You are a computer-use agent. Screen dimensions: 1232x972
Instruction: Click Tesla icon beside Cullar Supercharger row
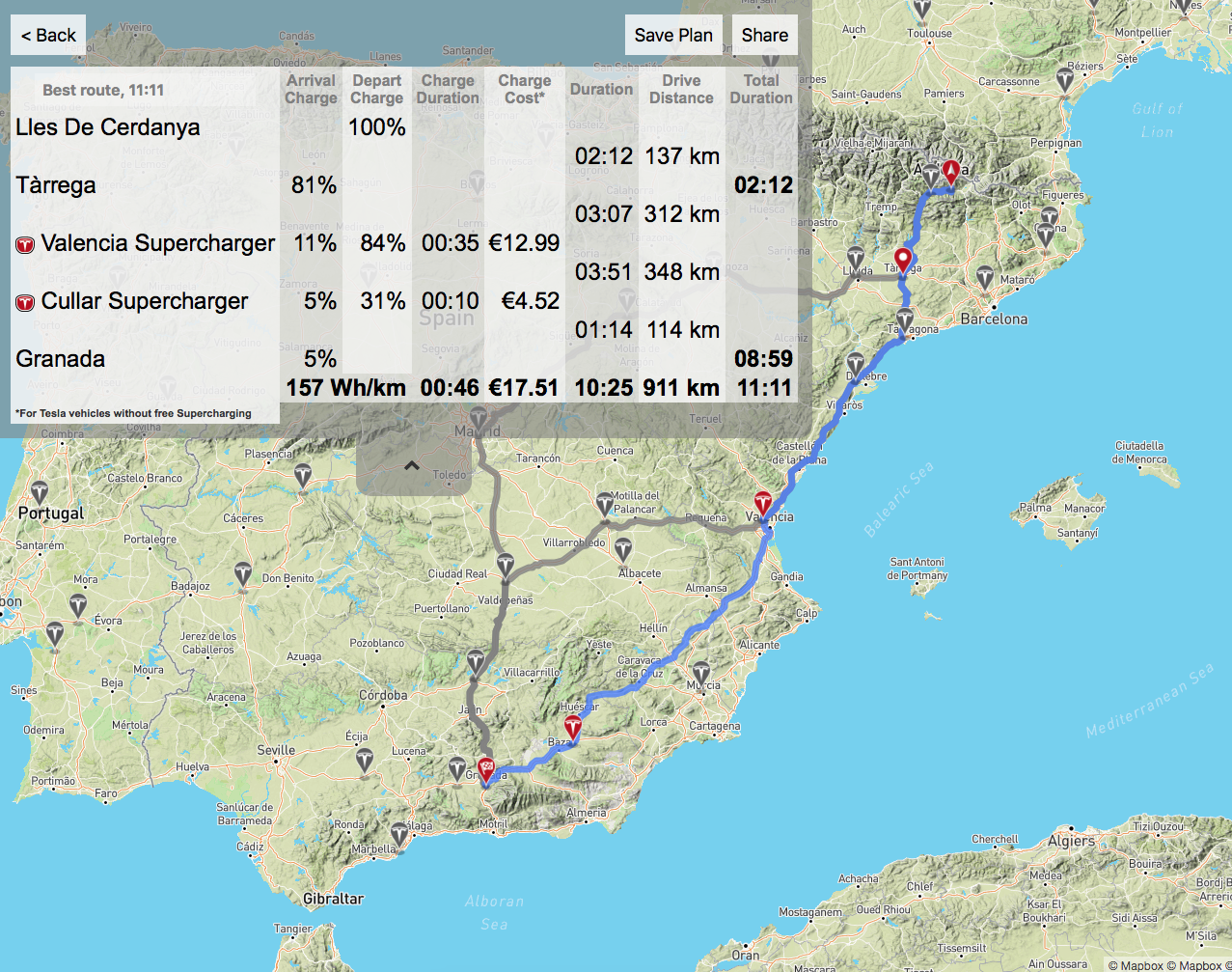26,303
